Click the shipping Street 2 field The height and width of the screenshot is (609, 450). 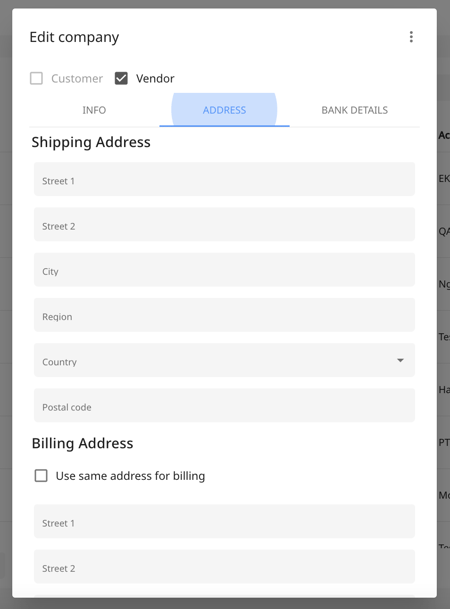[224, 224]
